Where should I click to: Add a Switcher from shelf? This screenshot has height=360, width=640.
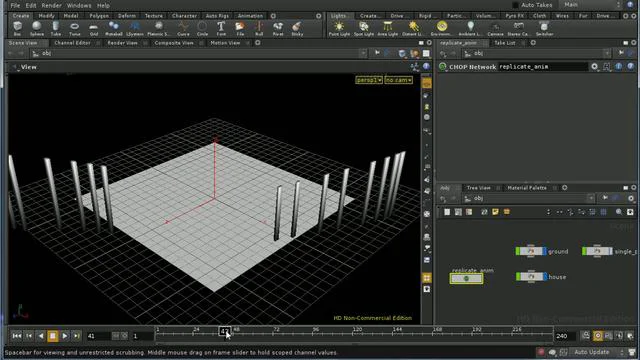[x=544, y=29]
